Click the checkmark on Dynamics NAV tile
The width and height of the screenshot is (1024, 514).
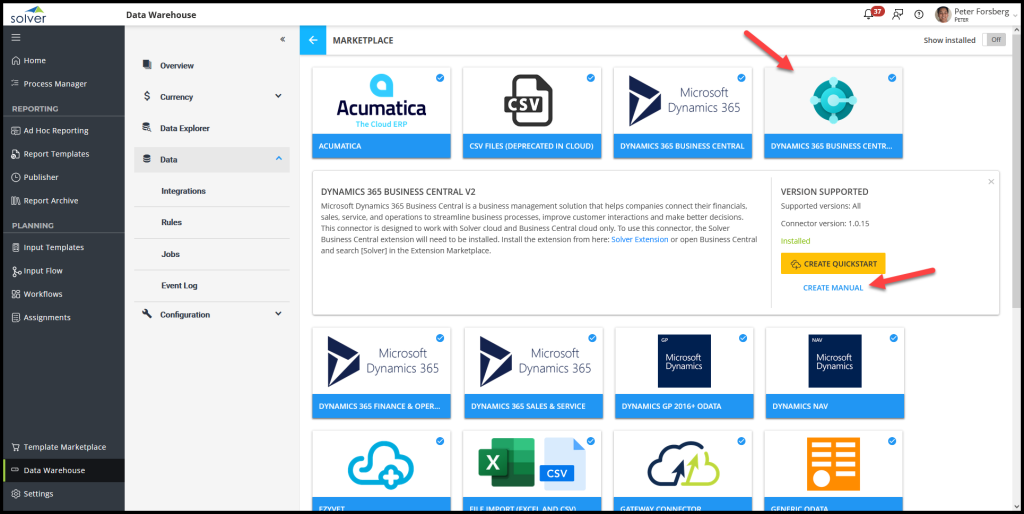[x=892, y=338]
